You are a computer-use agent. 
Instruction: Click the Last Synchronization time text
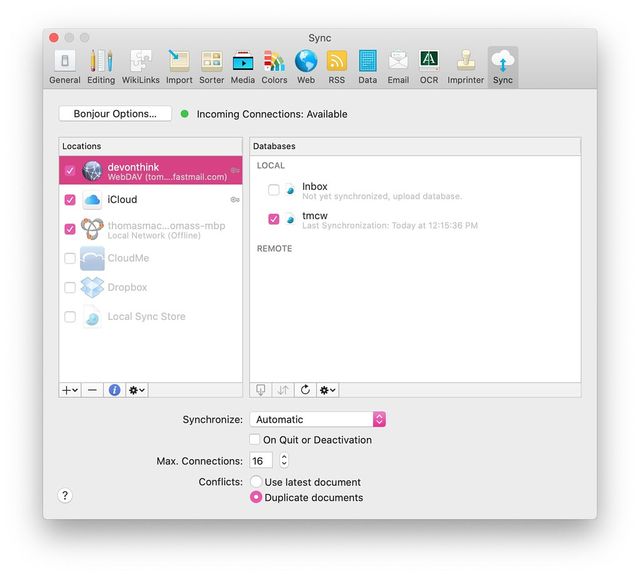[390, 225]
